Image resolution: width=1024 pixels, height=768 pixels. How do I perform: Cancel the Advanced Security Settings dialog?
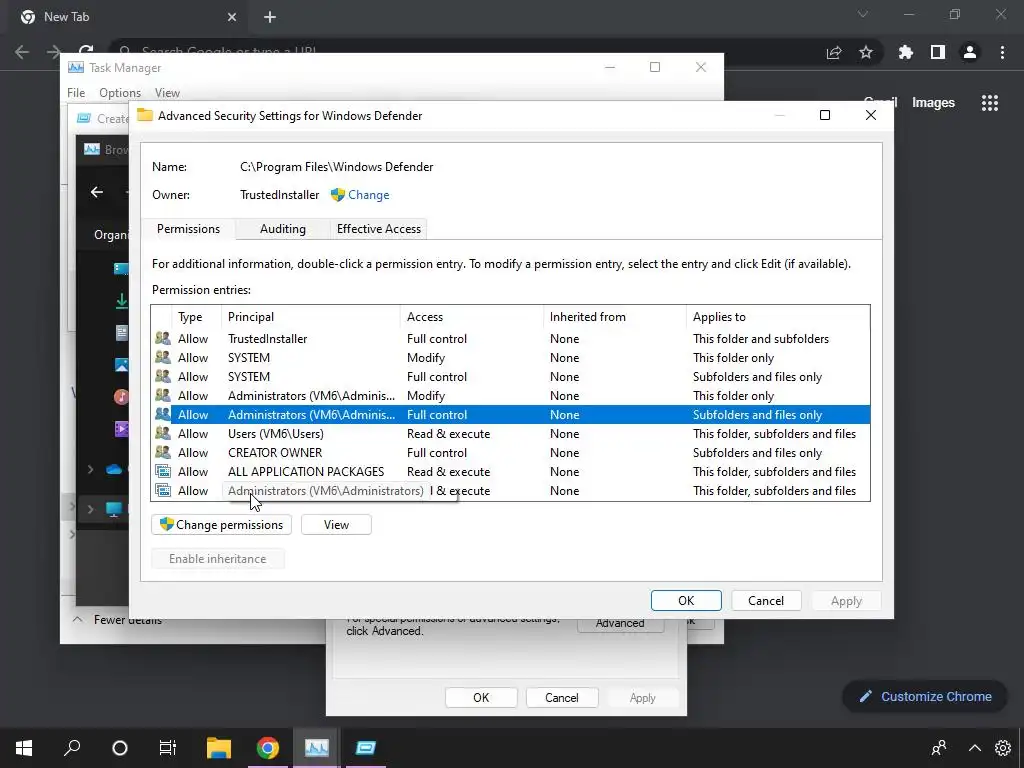pyautogui.click(x=765, y=600)
